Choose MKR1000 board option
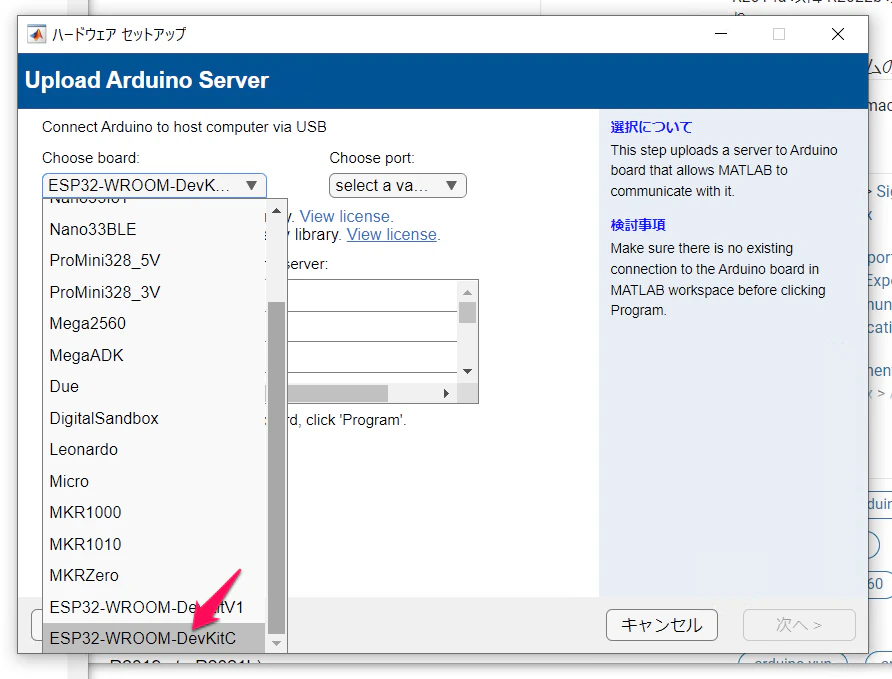 pyautogui.click(x=154, y=512)
